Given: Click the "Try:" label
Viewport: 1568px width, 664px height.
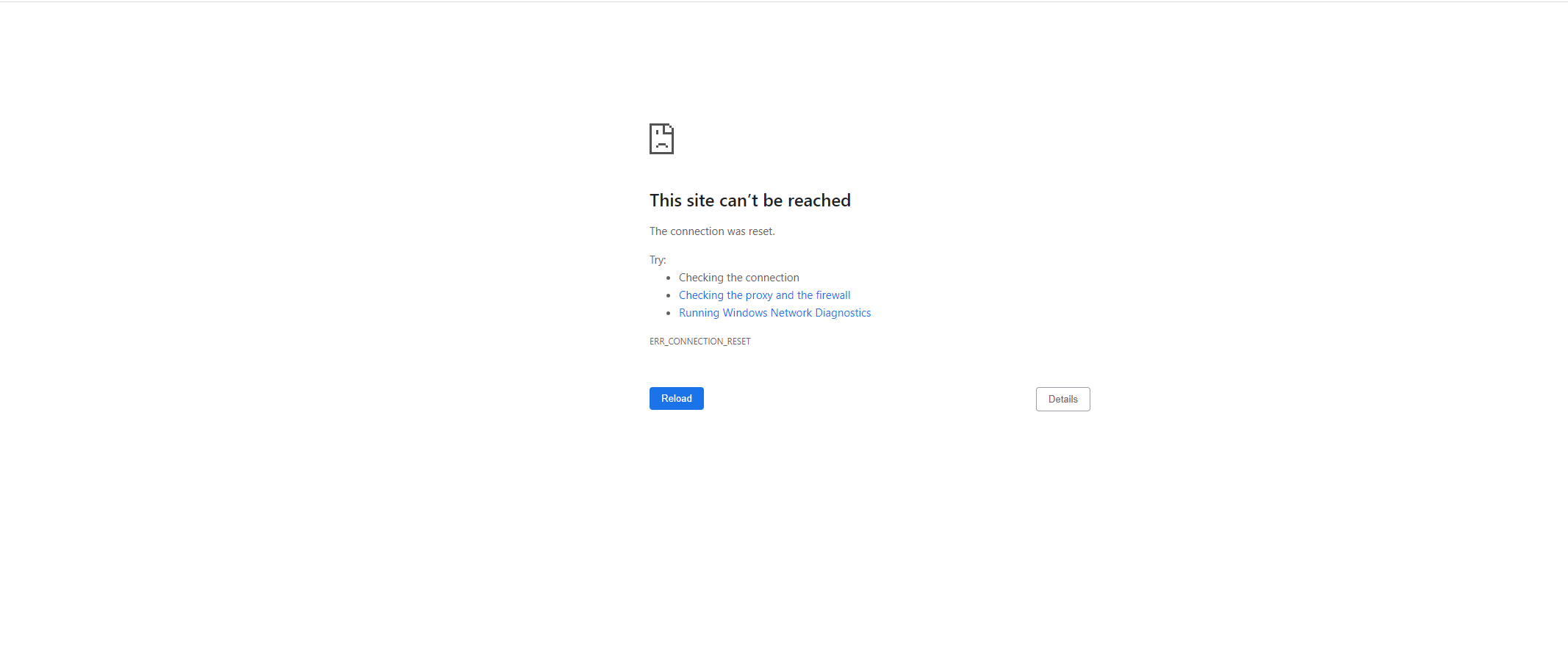Looking at the screenshot, I should coord(658,260).
